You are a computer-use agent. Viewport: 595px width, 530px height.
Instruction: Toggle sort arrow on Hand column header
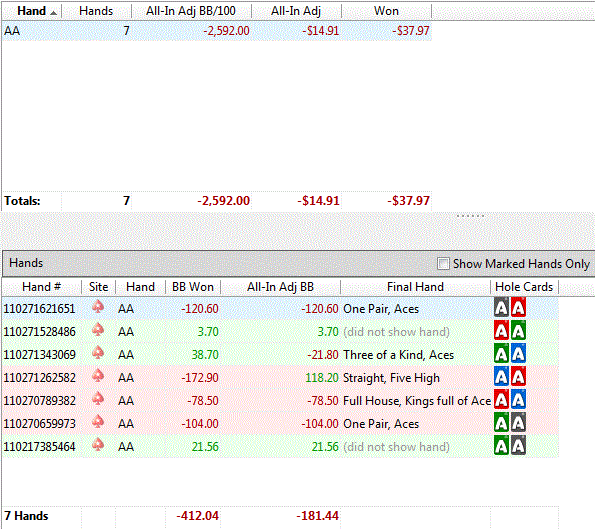(54, 13)
